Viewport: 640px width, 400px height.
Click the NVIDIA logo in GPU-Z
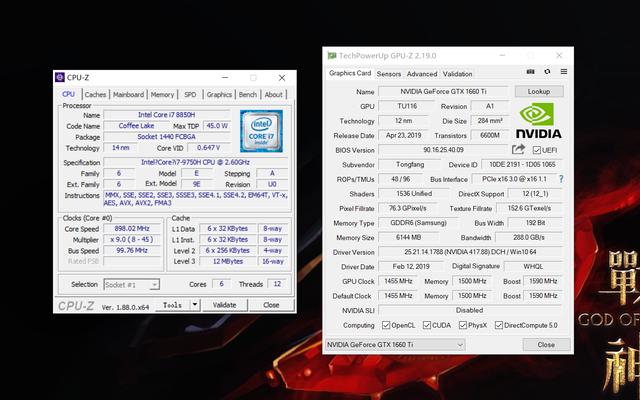click(x=538, y=120)
